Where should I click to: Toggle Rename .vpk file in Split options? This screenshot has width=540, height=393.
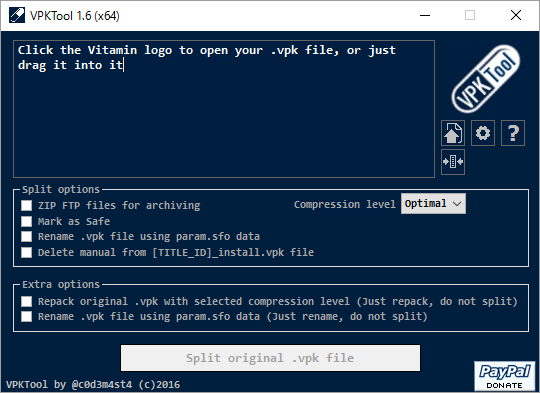point(27,237)
